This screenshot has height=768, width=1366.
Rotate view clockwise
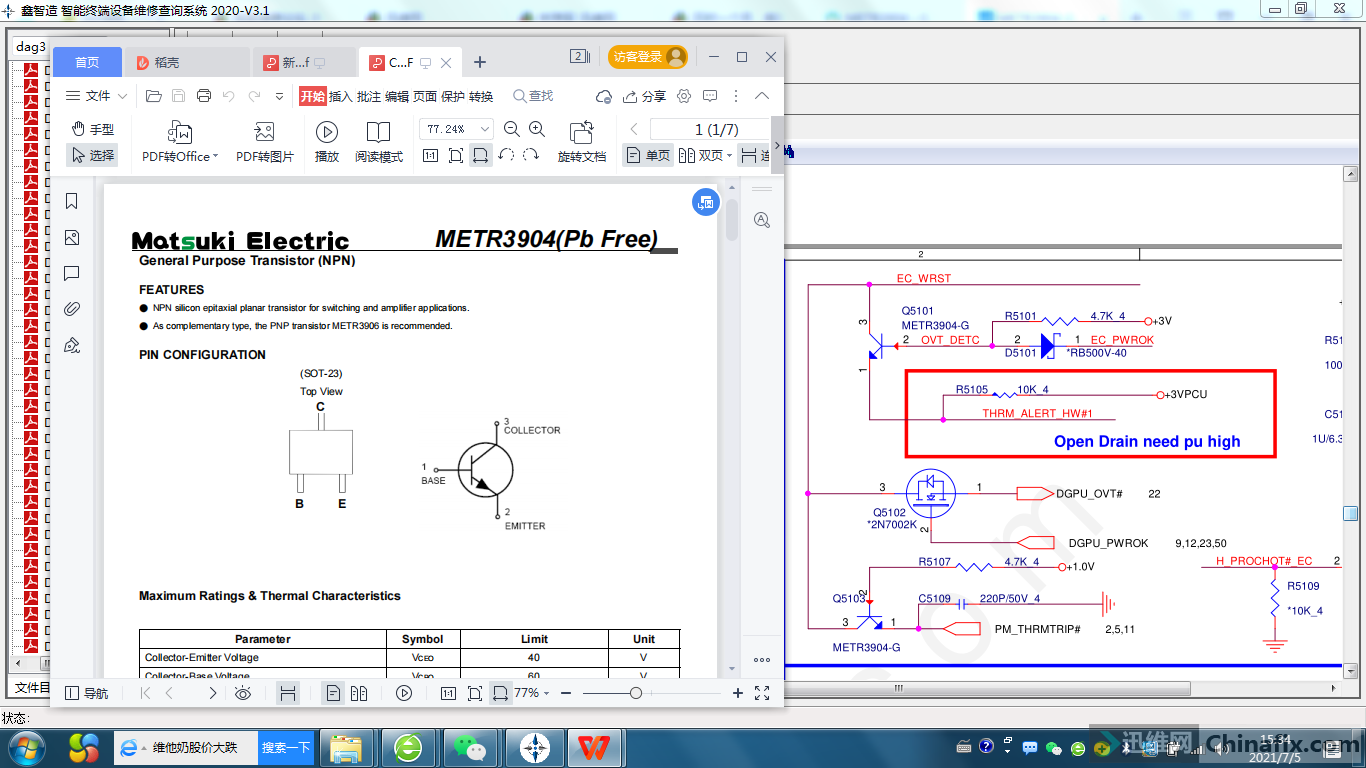coord(531,155)
